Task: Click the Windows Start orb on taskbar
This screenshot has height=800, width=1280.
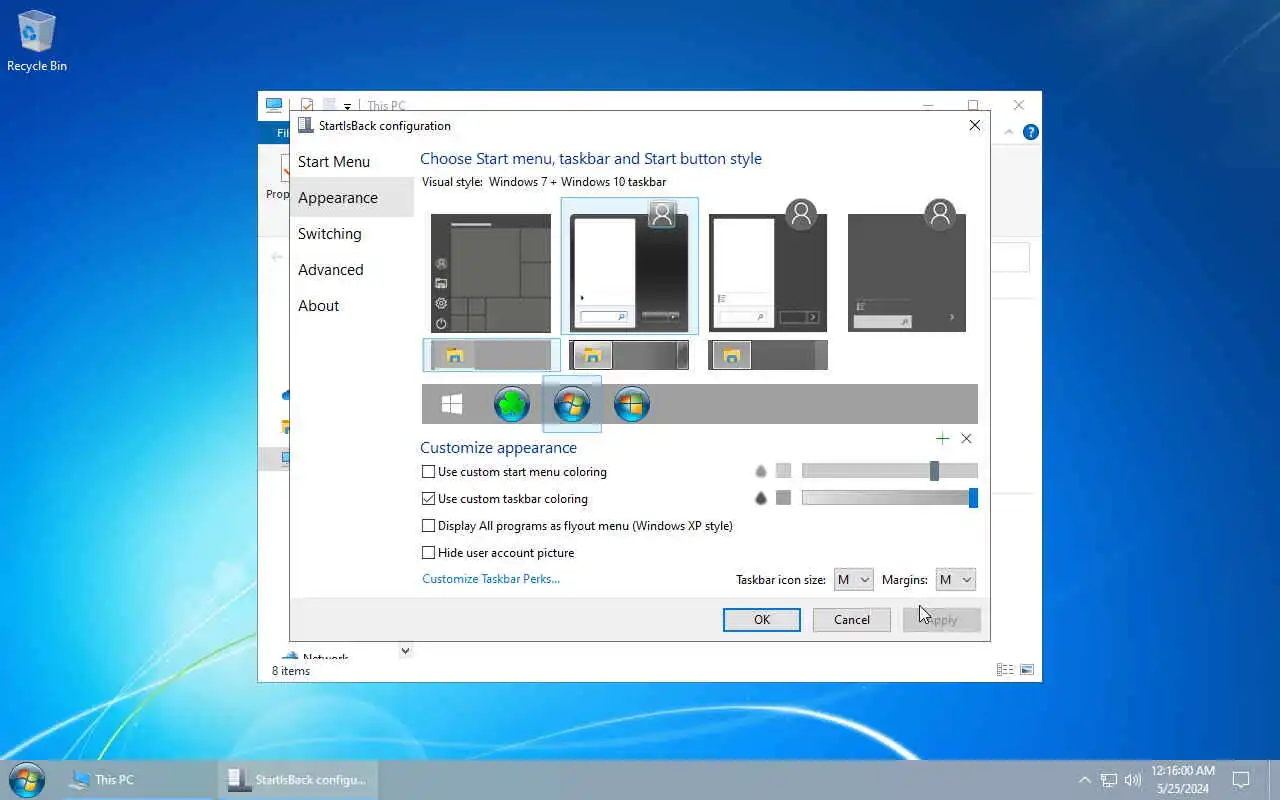Action: [x=26, y=779]
